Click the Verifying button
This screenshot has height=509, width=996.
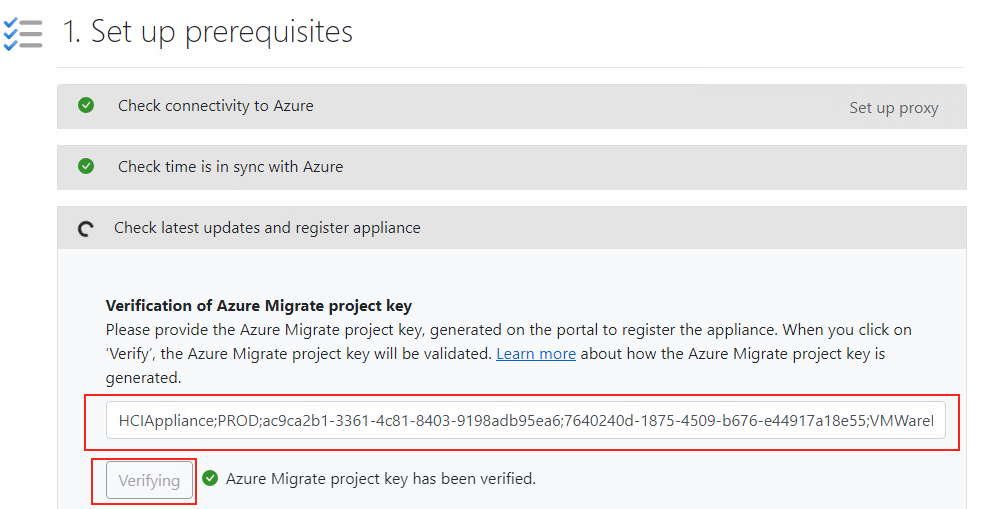click(149, 480)
